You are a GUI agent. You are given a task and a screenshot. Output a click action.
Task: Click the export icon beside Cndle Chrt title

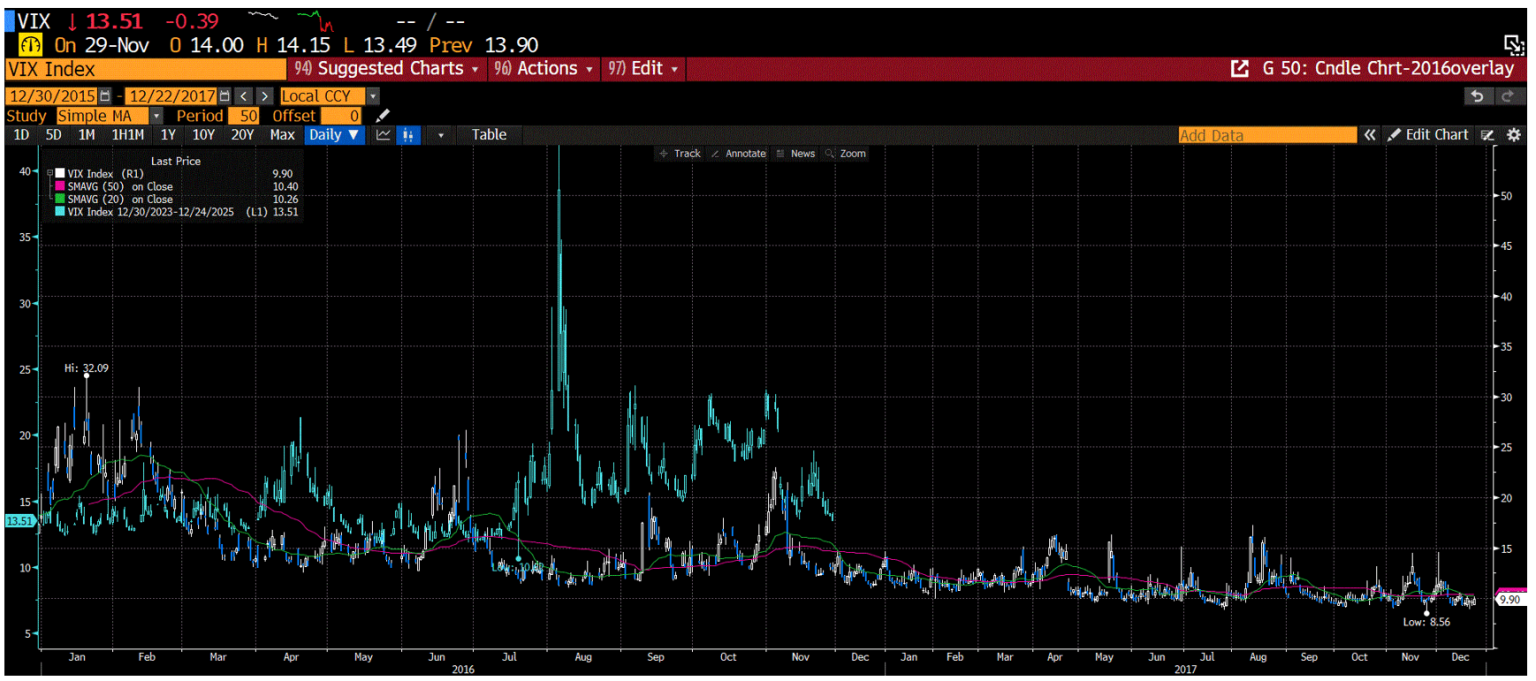point(1240,69)
